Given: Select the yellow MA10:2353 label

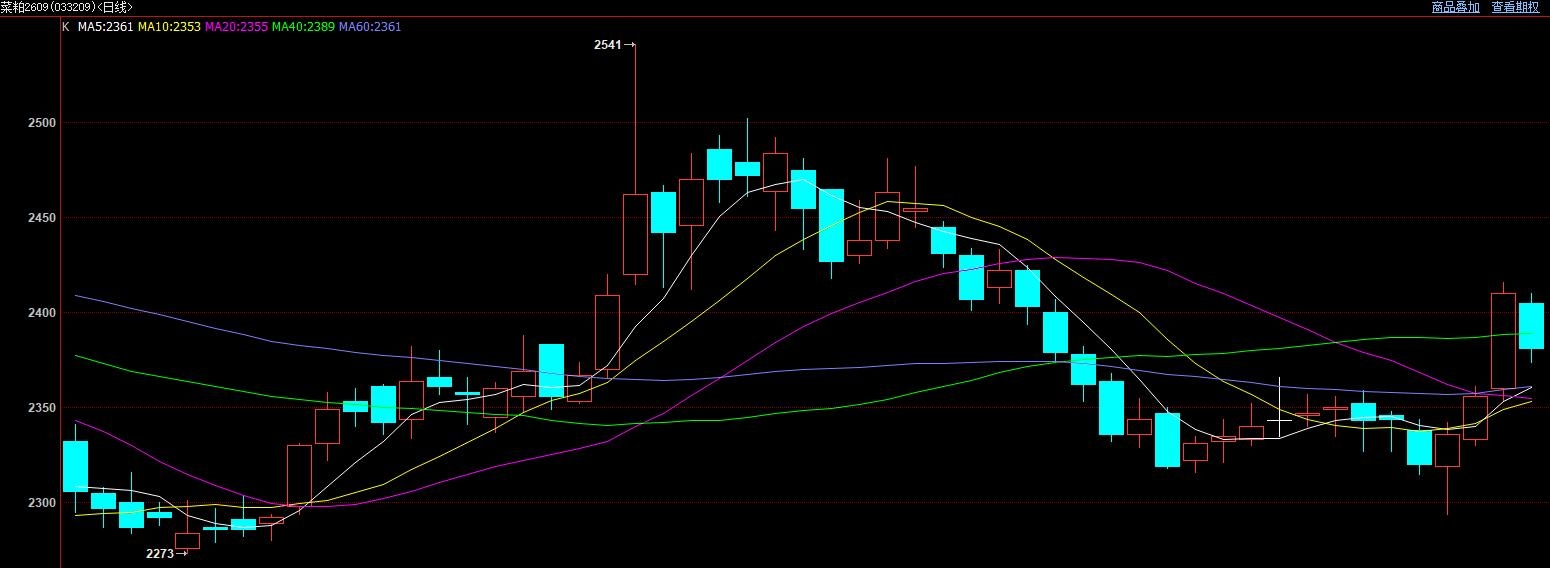Looking at the screenshot, I should click(168, 27).
